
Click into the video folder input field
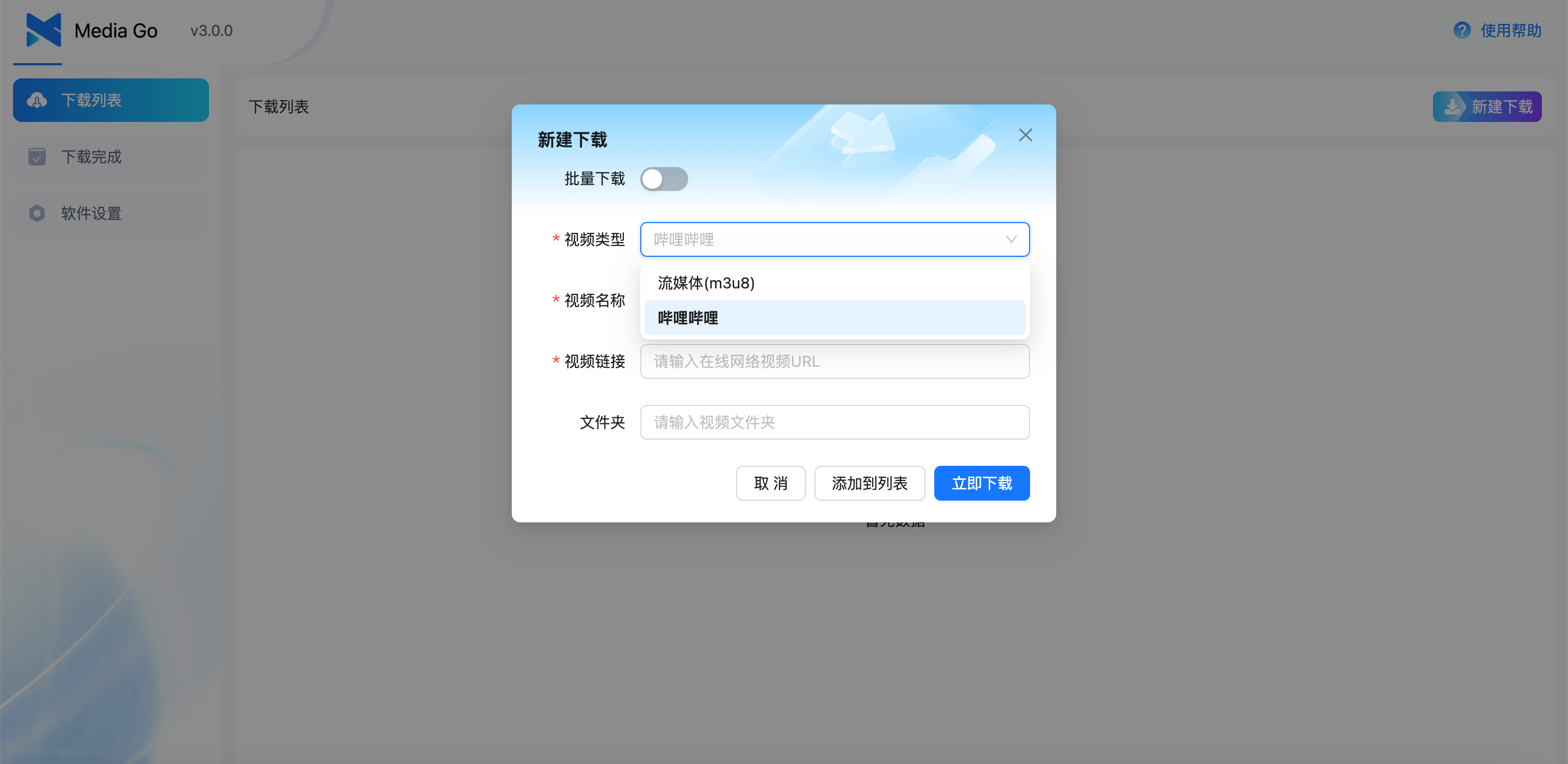pyautogui.click(x=834, y=422)
